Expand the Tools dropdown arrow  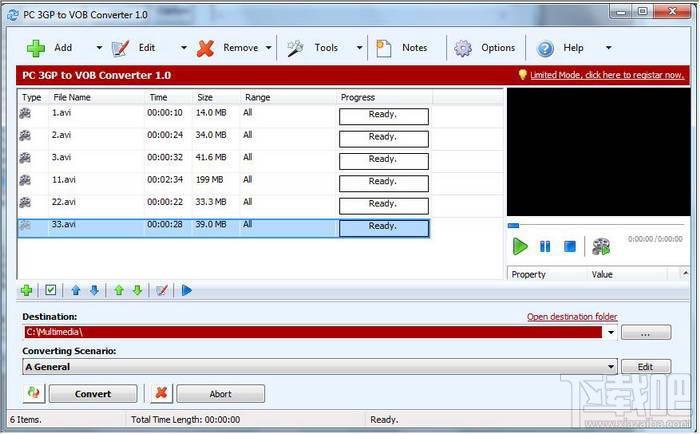(359, 48)
